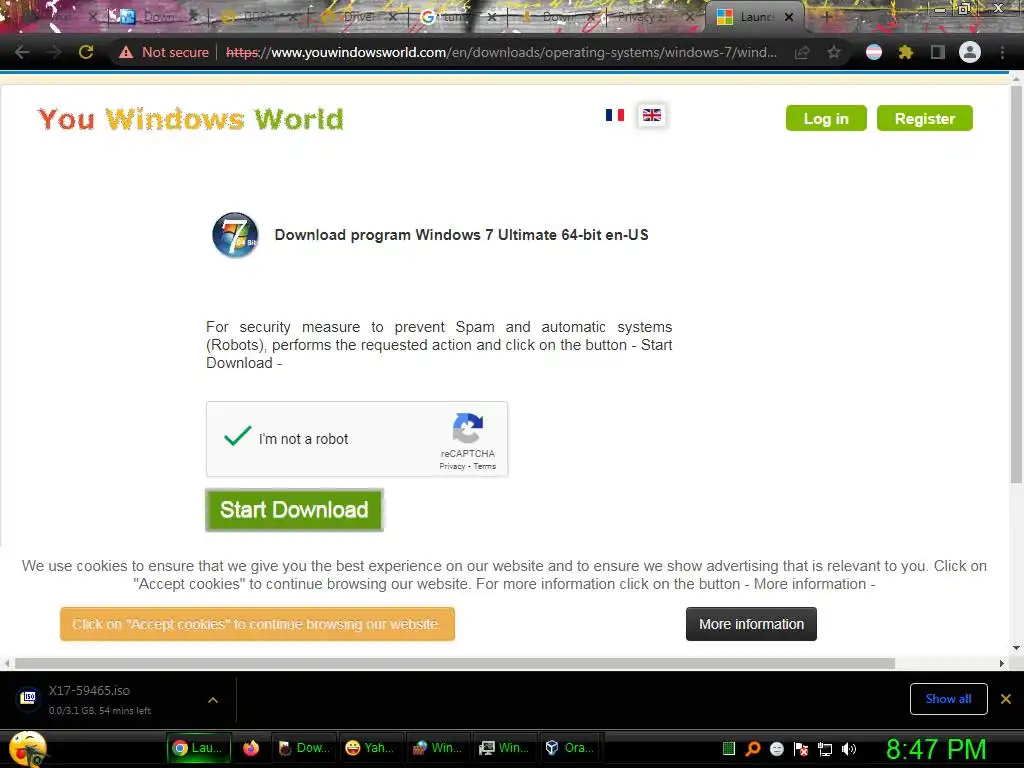Open the Extensions puzzle icon
Viewport: 1024px width, 768px height.
(x=906, y=52)
